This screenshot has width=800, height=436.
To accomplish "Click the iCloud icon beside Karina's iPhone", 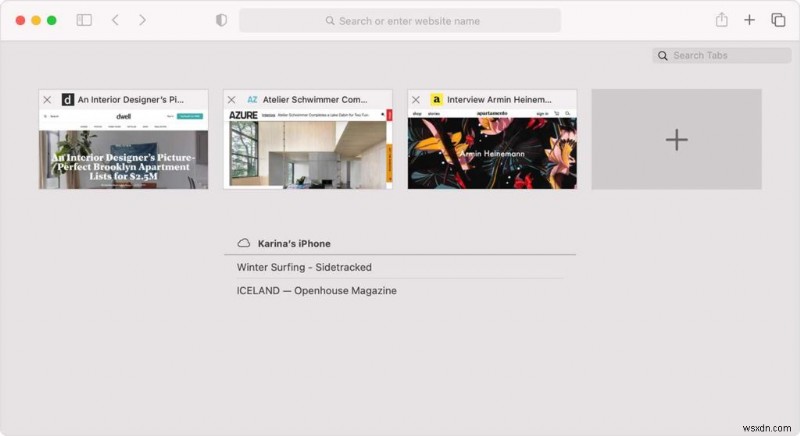I will (244, 243).
